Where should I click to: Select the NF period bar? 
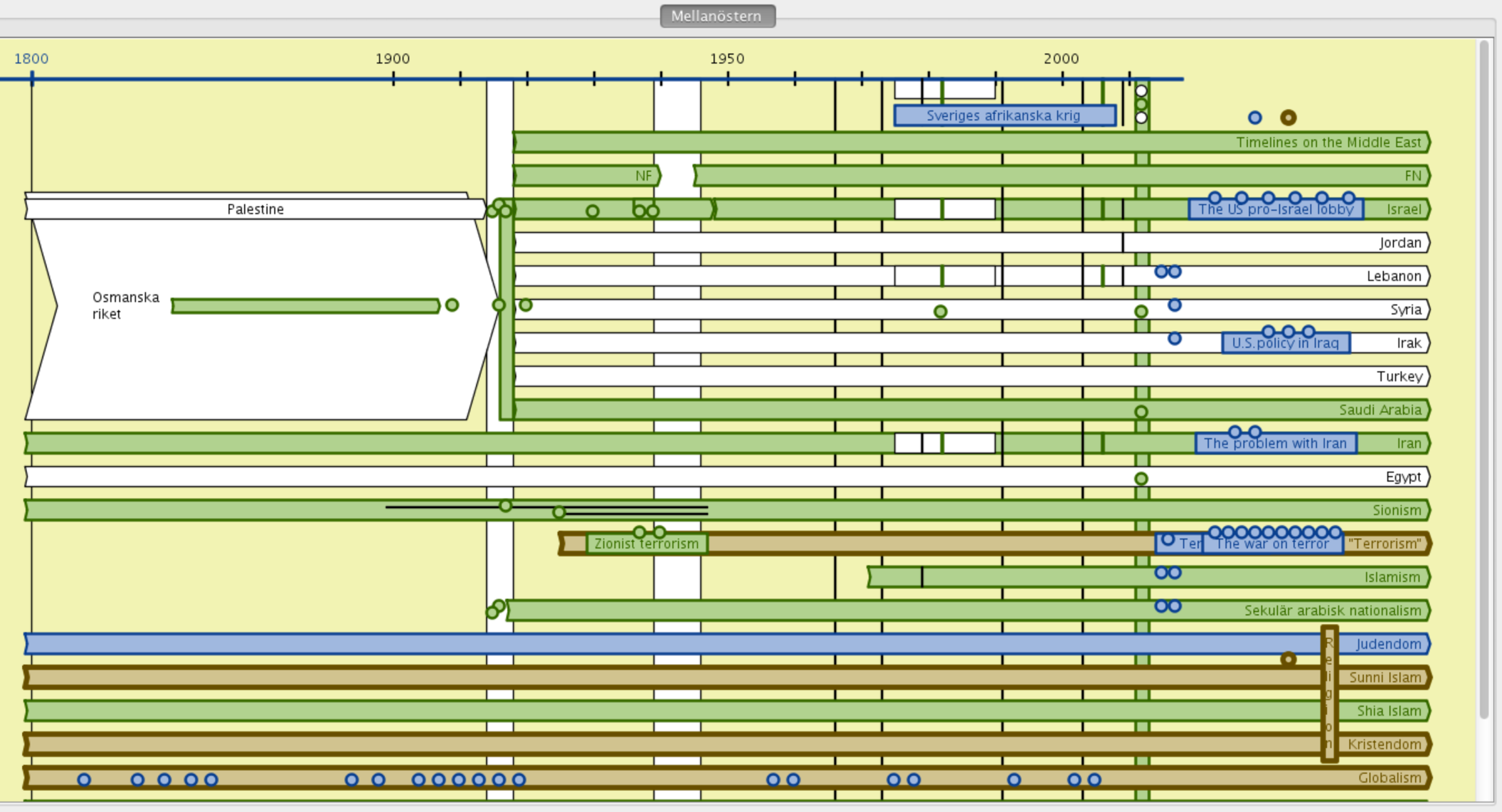click(x=586, y=176)
